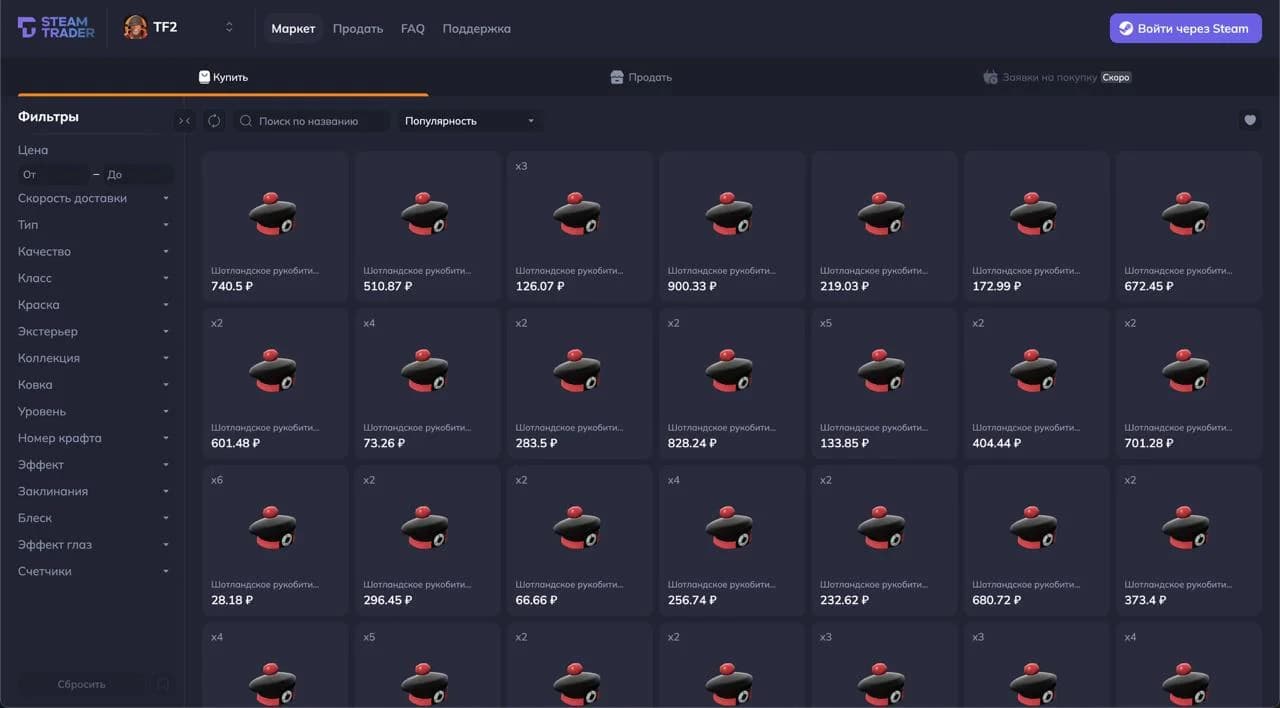1280x708 pixels.
Task: Expand the Тип filter
Action: point(94,225)
